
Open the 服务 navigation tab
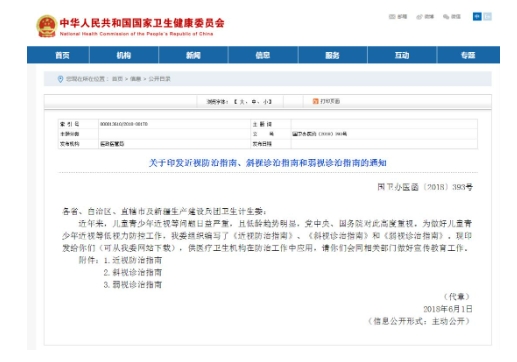pos(332,55)
